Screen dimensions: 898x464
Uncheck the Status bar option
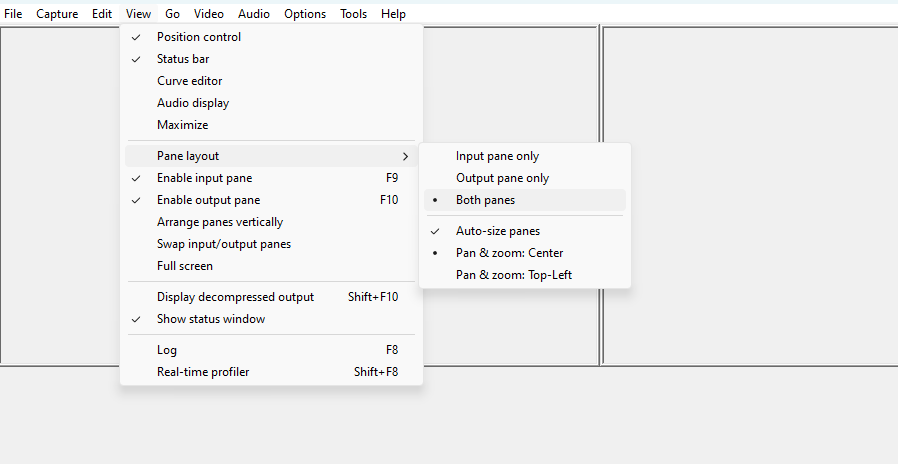271,59
